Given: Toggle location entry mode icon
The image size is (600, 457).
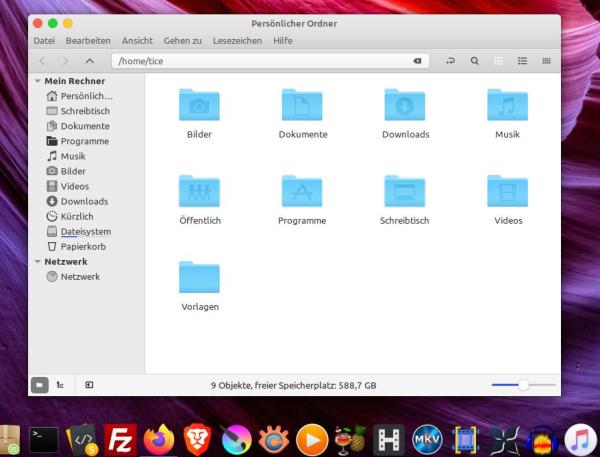Looking at the screenshot, I should pos(451,61).
